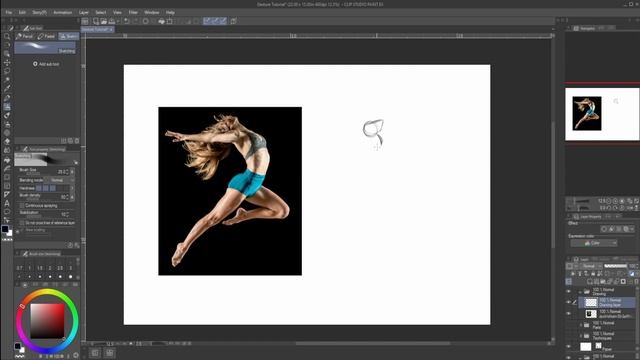
Task: Open layer blending mode Normal dropdown
Action: coord(591,266)
